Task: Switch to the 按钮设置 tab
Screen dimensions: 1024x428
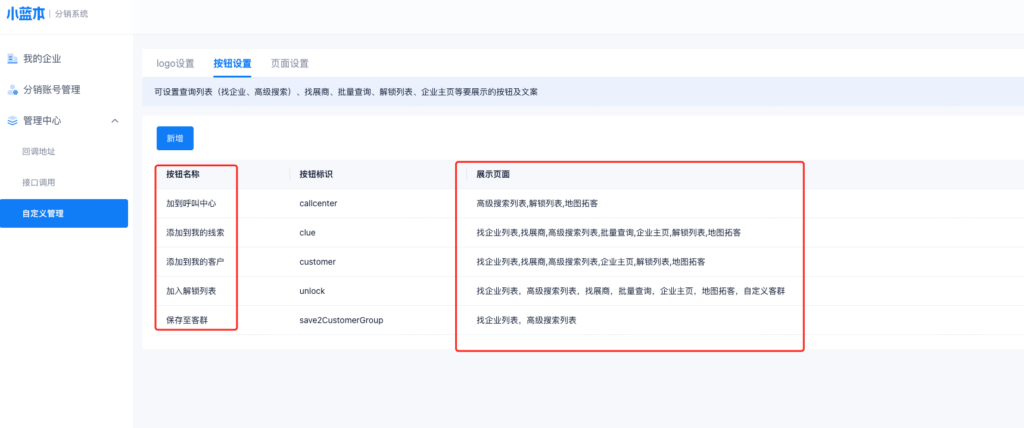Action: 232,63
